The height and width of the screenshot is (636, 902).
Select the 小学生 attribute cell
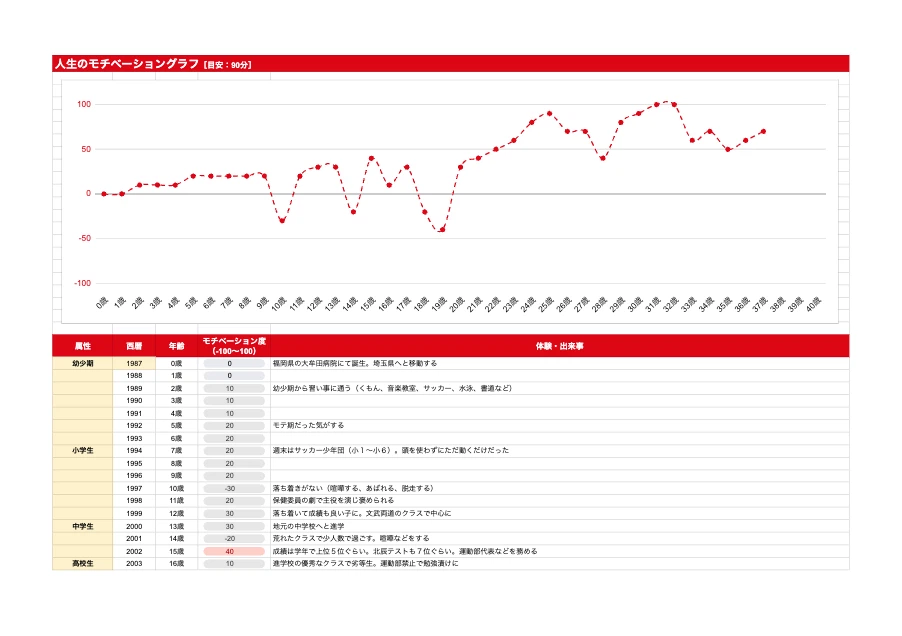[x=82, y=451]
